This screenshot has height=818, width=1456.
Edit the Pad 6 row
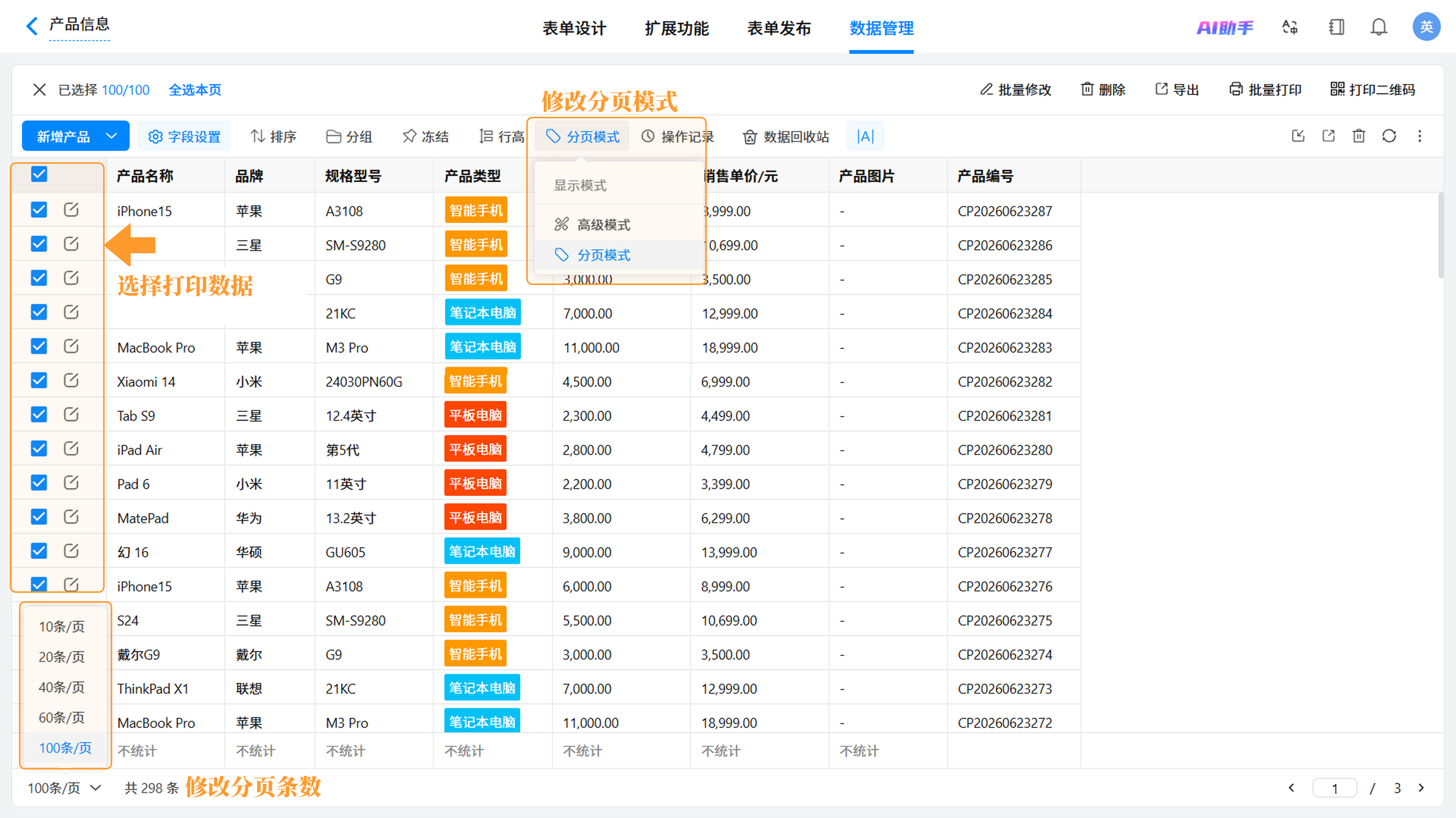tap(71, 483)
